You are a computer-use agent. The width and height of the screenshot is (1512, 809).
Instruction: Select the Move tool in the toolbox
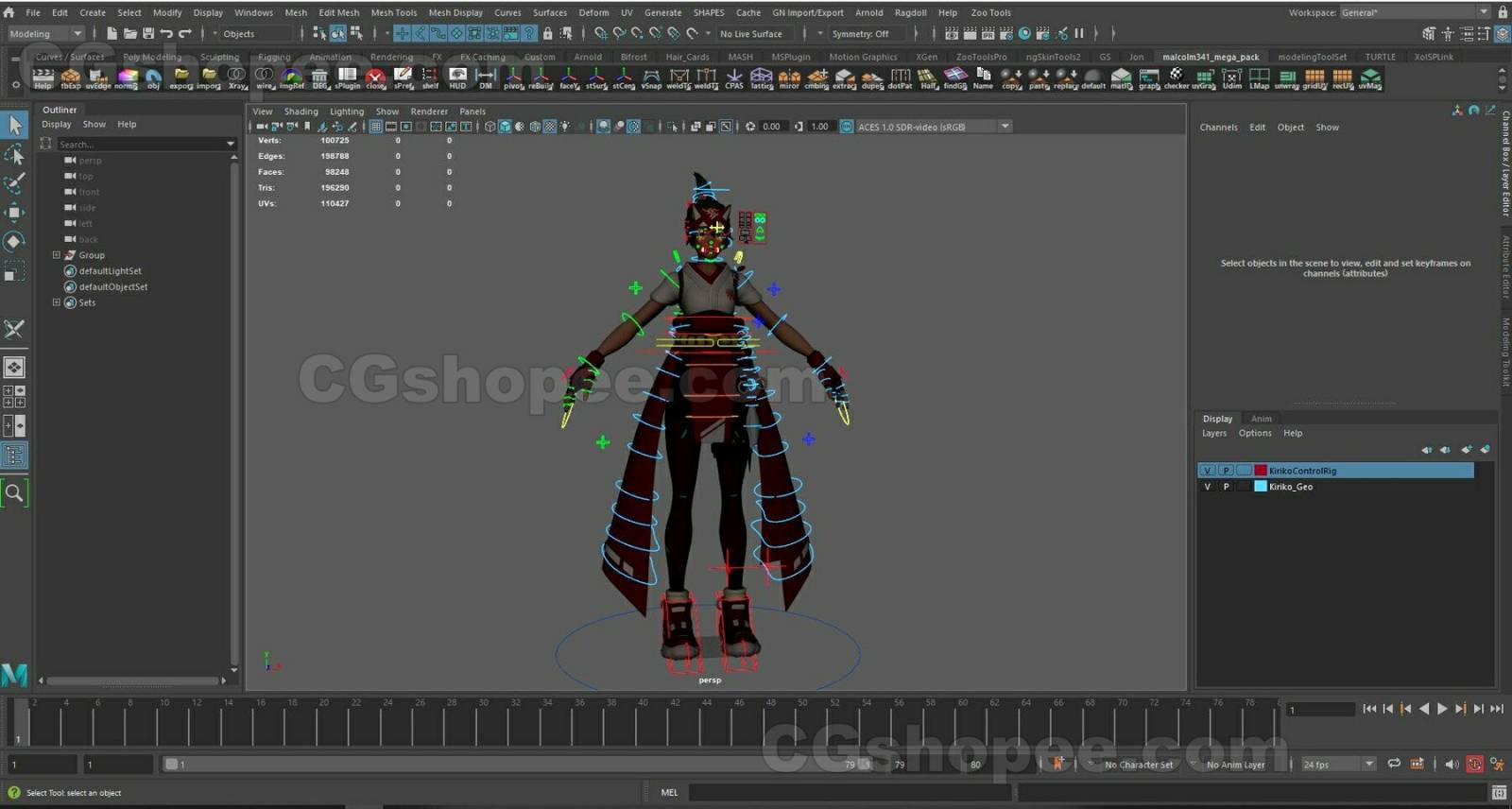(14, 212)
